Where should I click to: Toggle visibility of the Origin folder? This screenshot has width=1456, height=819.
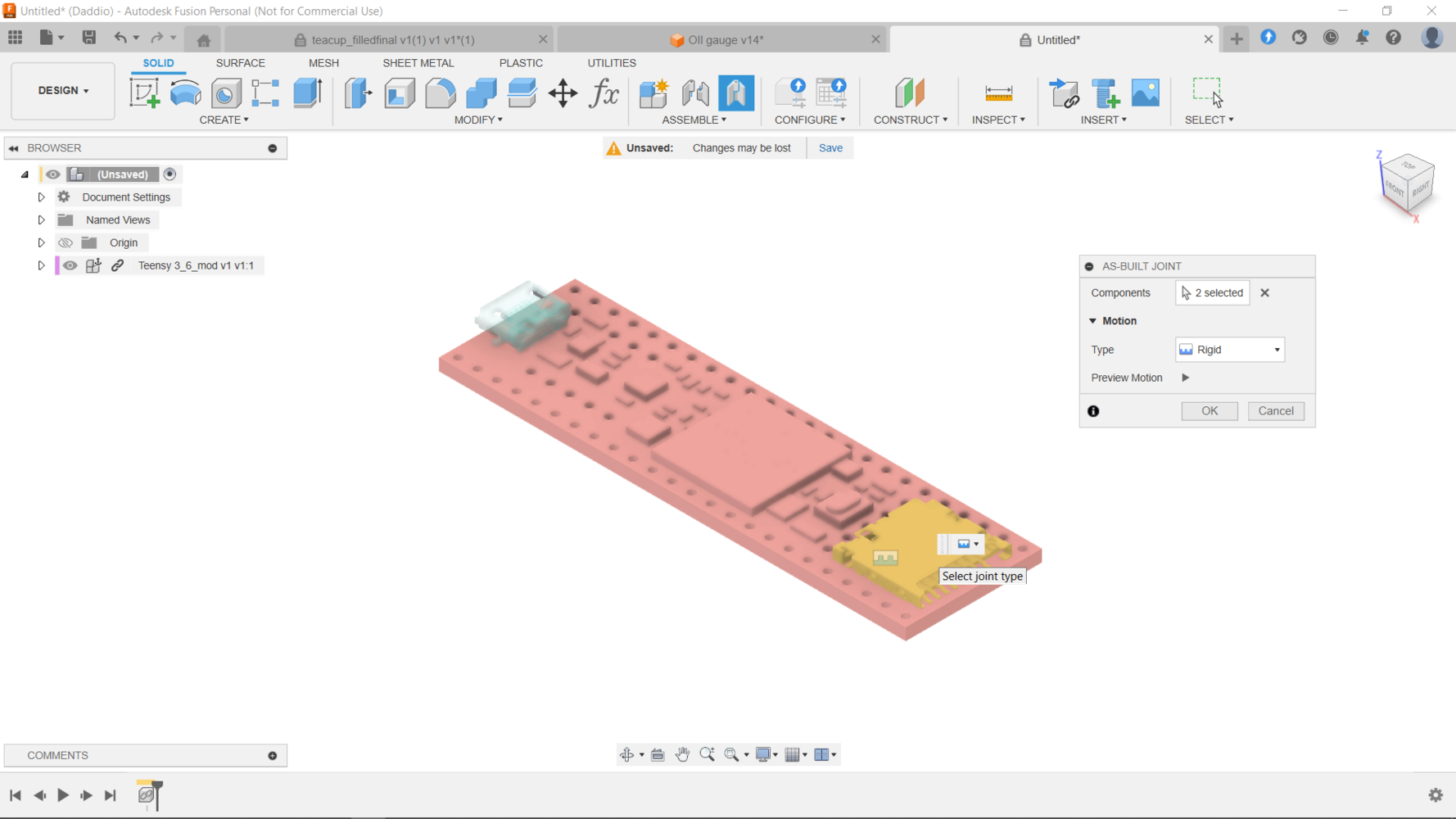[66, 242]
